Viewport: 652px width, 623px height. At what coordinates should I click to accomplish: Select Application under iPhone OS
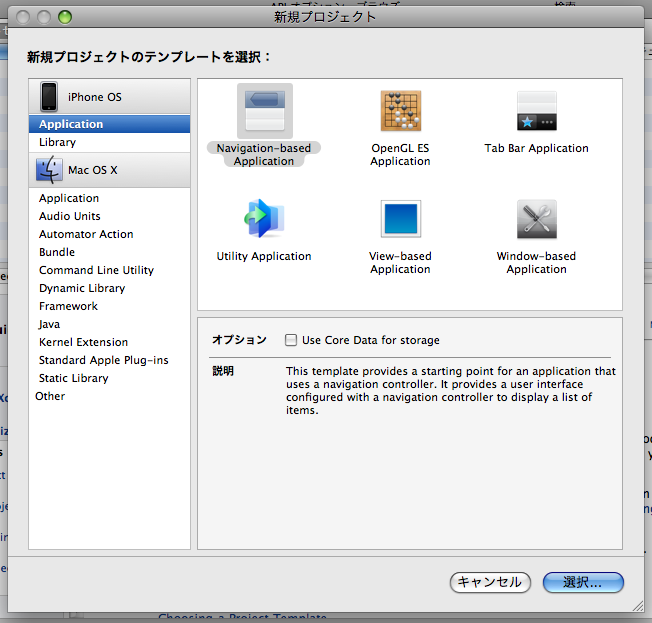tap(109, 124)
